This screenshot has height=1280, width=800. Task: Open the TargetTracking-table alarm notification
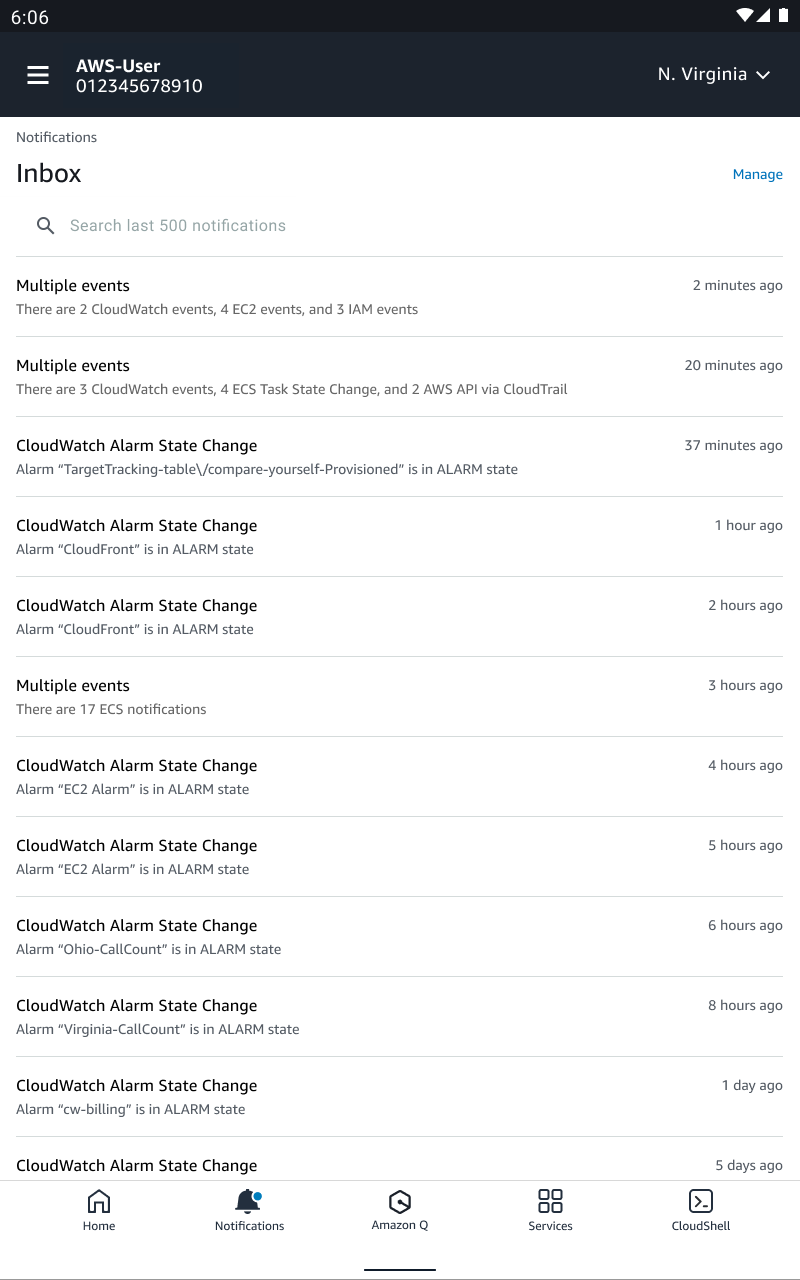click(400, 457)
